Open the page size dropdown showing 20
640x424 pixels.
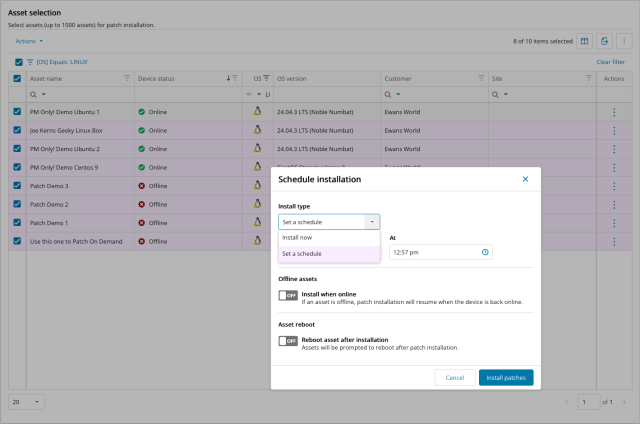pos(26,401)
